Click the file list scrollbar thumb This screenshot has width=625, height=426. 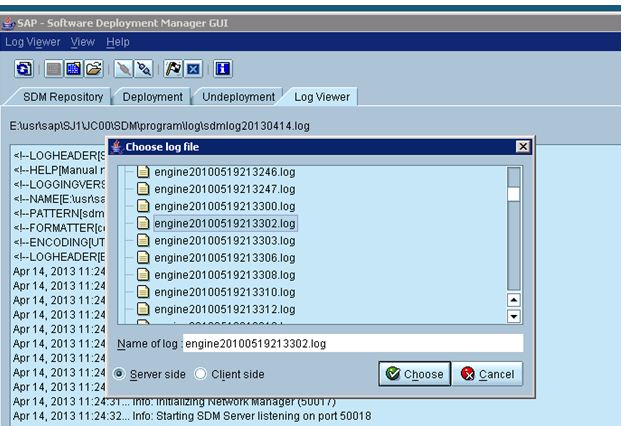pyautogui.click(x=513, y=194)
